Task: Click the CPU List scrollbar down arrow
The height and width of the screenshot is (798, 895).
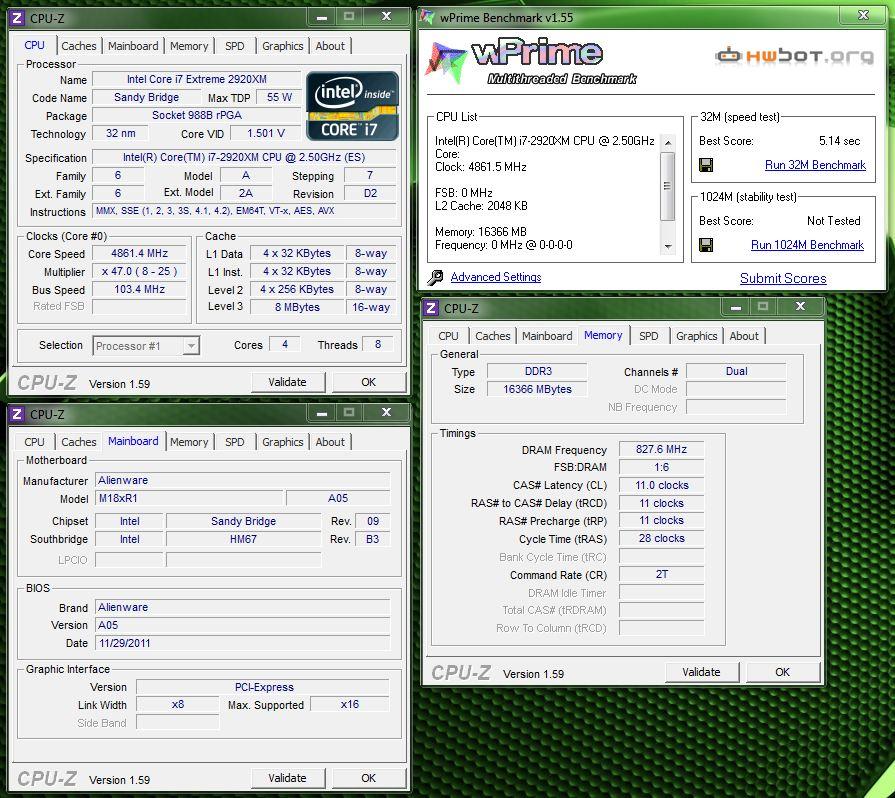Action: coord(667,247)
